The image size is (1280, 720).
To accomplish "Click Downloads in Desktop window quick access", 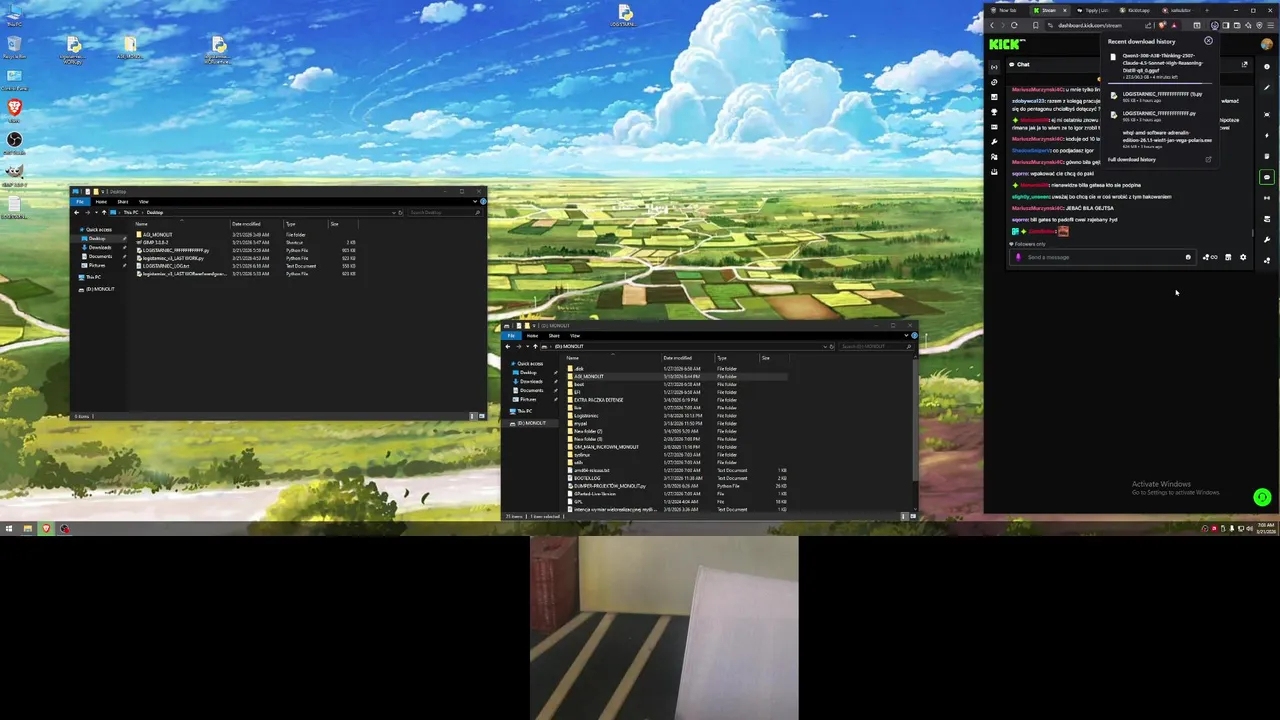I will pos(100,247).
